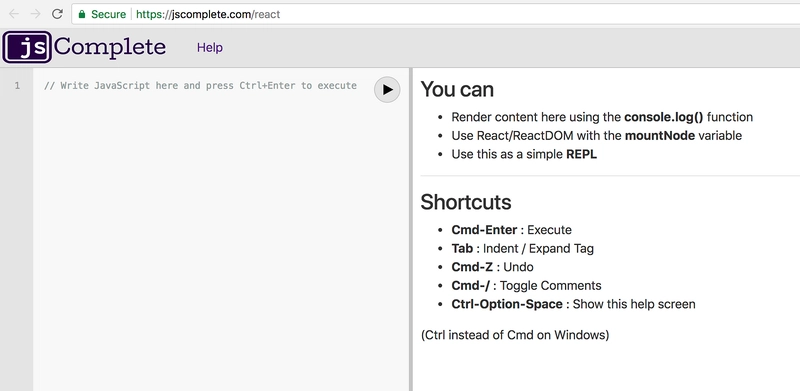Click the console.log() bold text
Viewport: 800px width, 391px height.
coord(664,117)
